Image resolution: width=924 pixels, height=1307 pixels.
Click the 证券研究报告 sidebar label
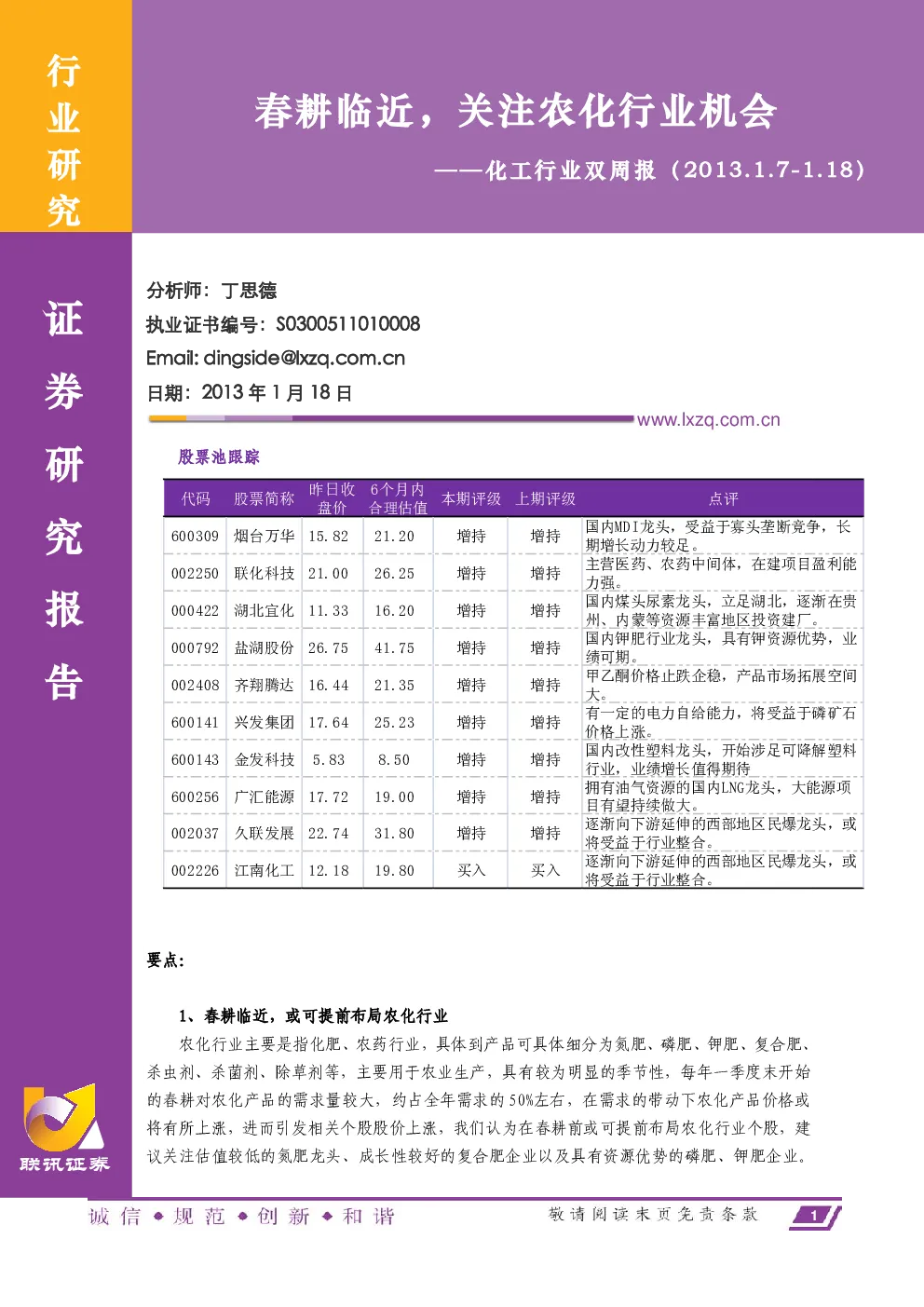[64, 500]
